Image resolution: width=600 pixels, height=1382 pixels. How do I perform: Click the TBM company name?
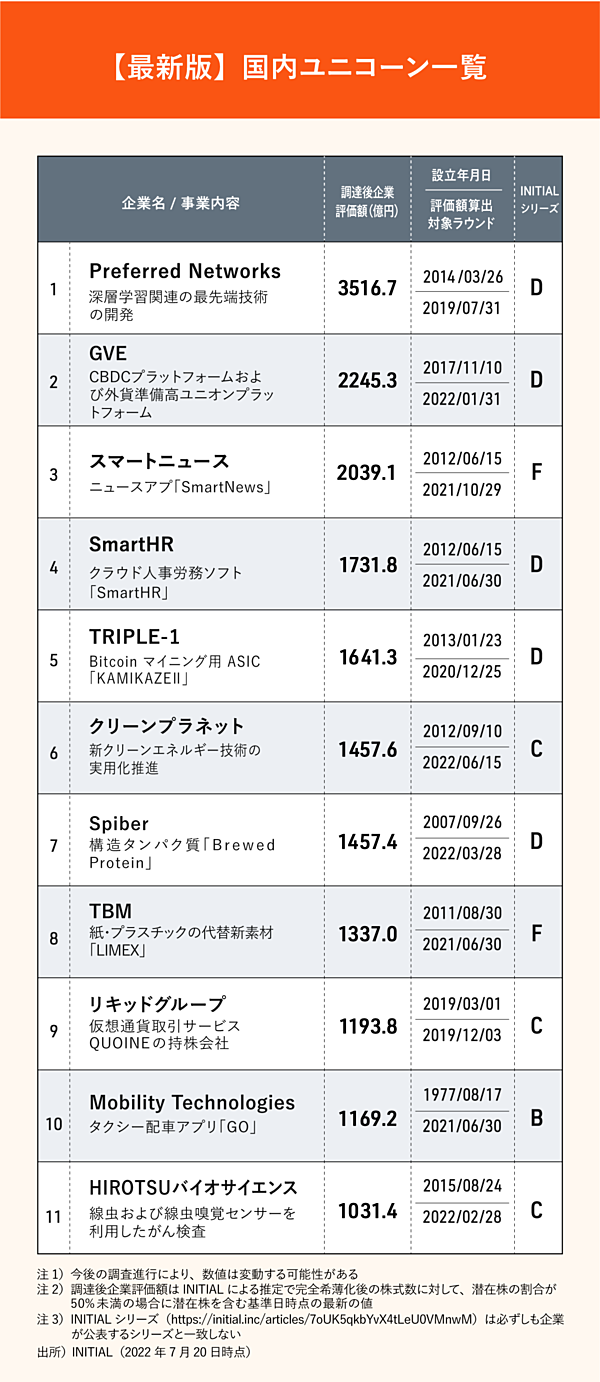pyautogui.click(x=111, y=910)
